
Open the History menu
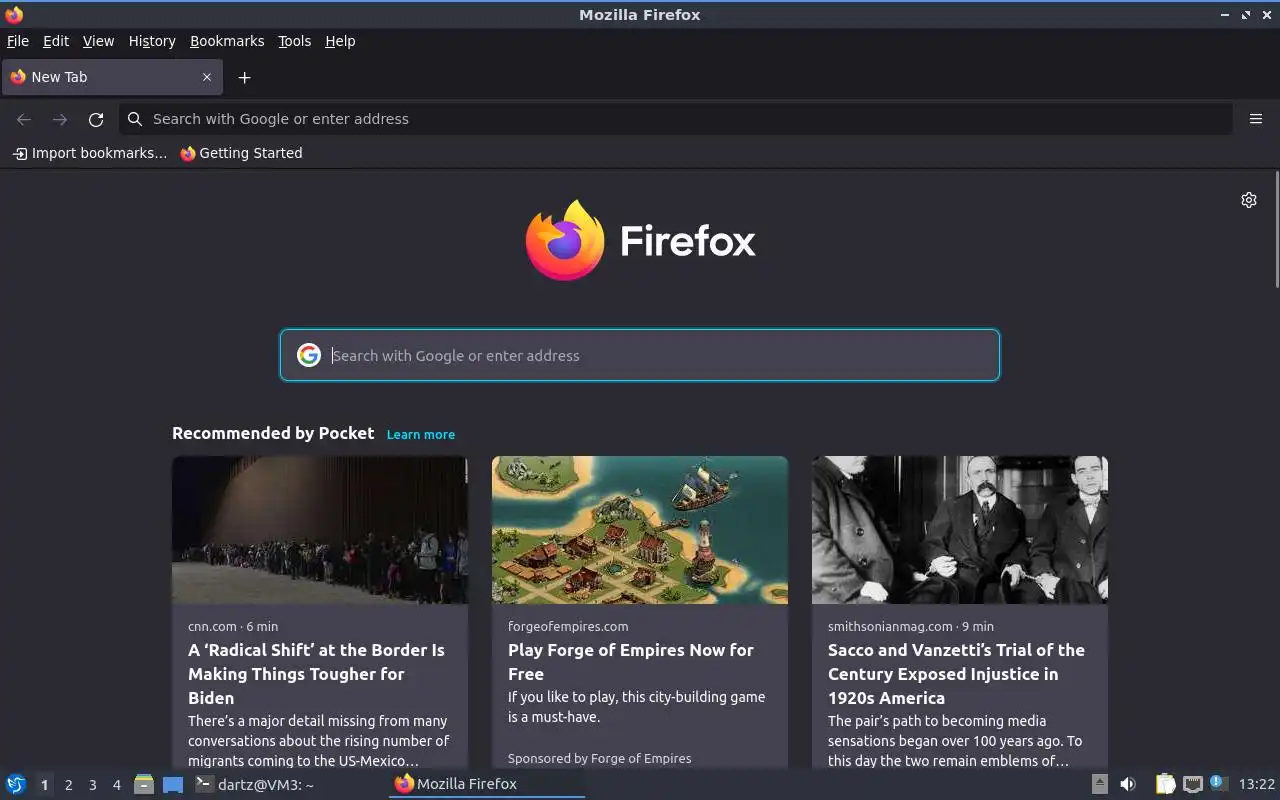pos(152,41)
